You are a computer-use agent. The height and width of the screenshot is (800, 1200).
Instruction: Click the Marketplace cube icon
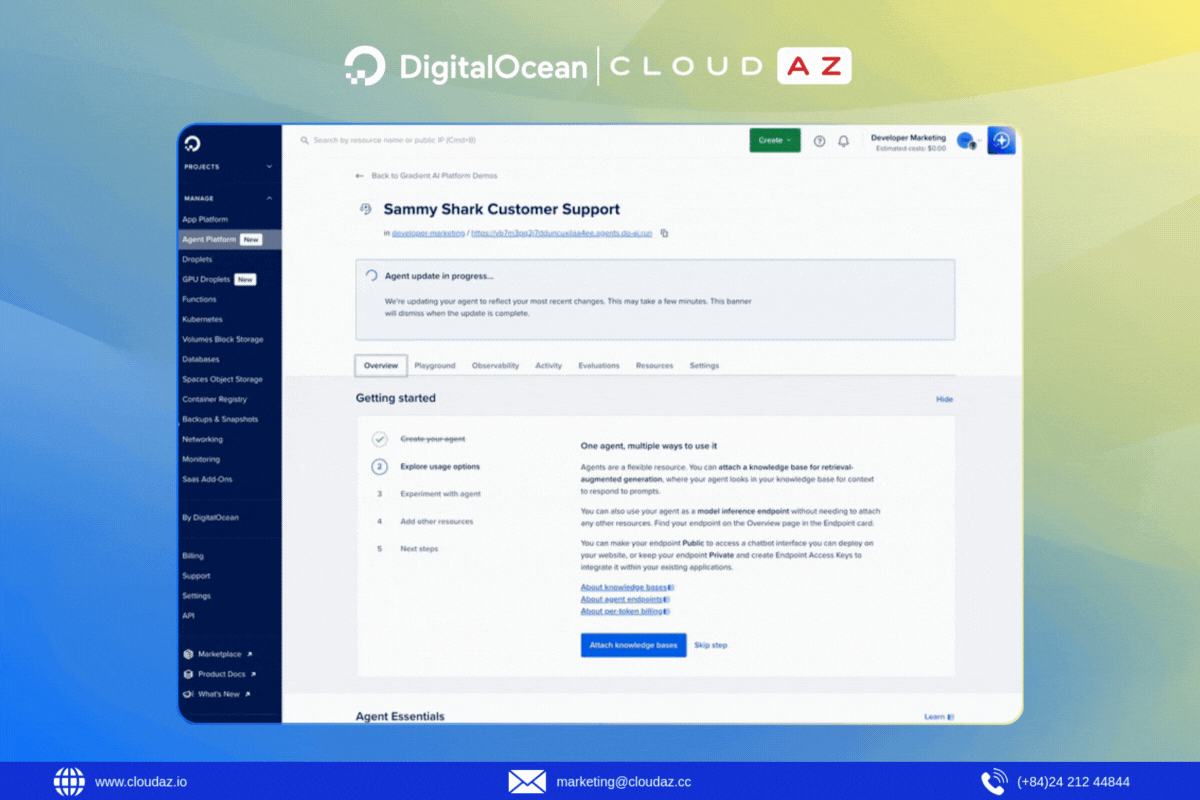(188, 654)
